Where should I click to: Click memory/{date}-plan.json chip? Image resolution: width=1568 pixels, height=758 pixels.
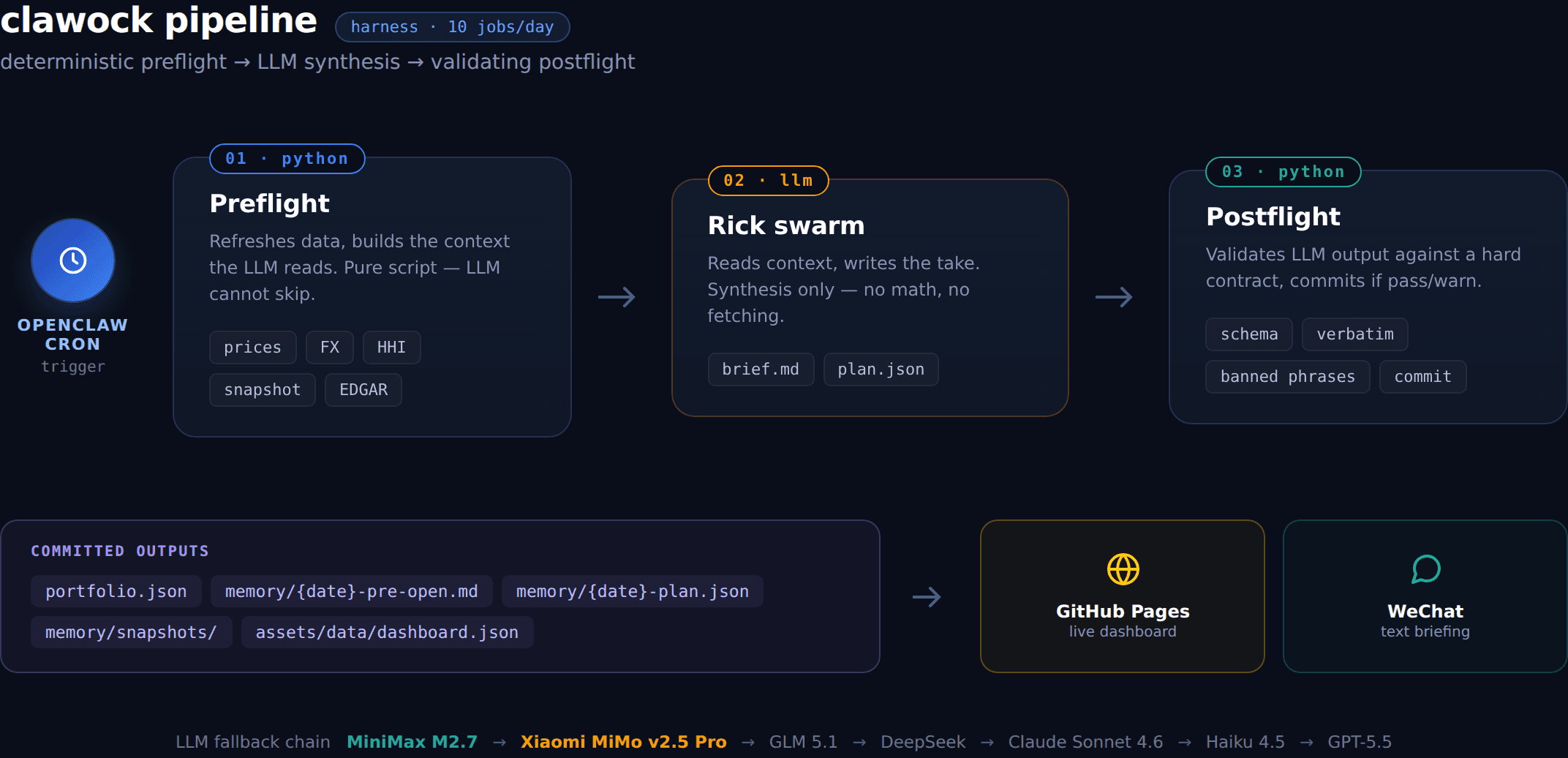click(x=633, y=591)
